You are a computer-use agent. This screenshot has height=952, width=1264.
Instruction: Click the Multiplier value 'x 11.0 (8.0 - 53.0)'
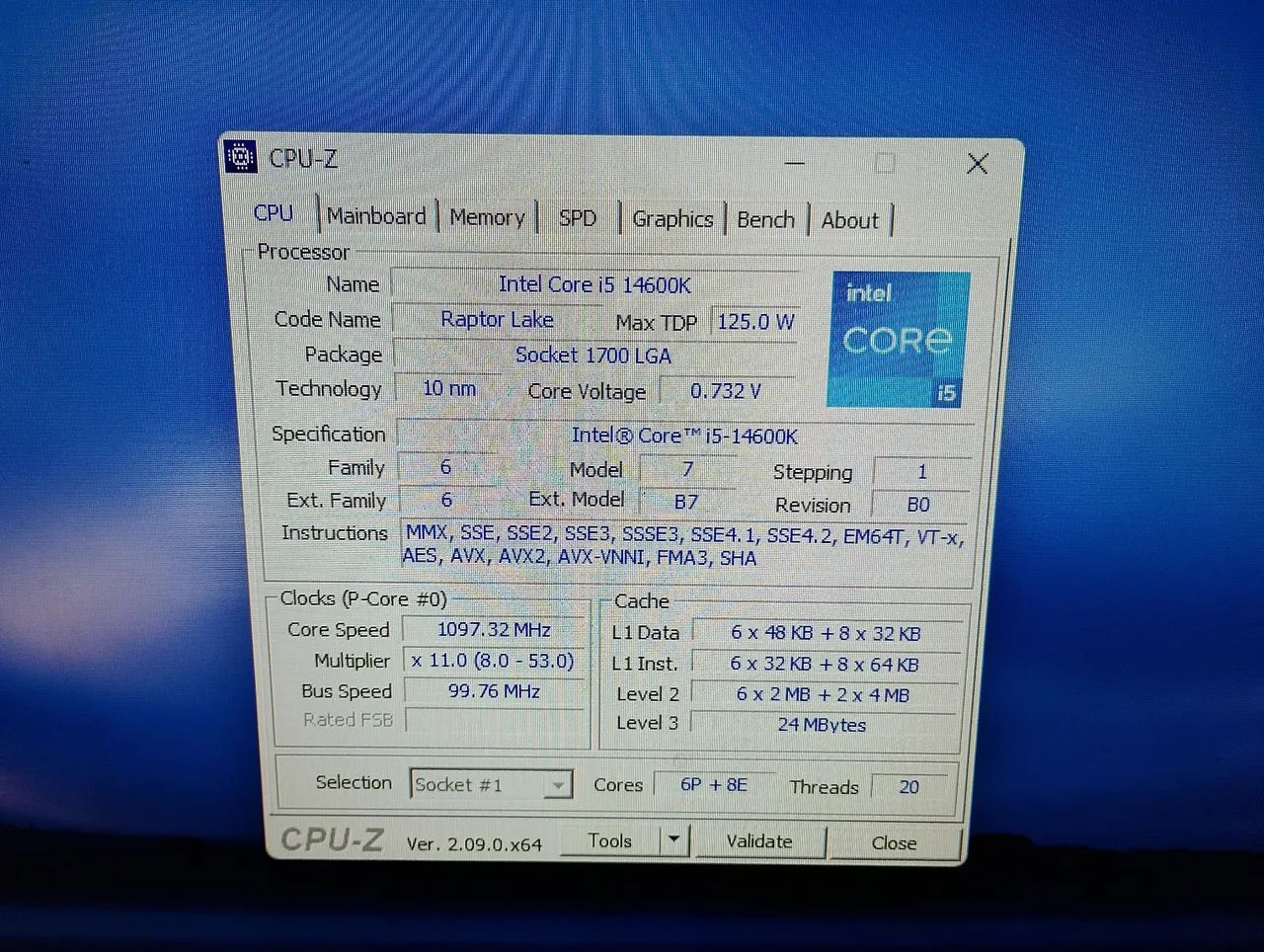[x=493, y=661]
